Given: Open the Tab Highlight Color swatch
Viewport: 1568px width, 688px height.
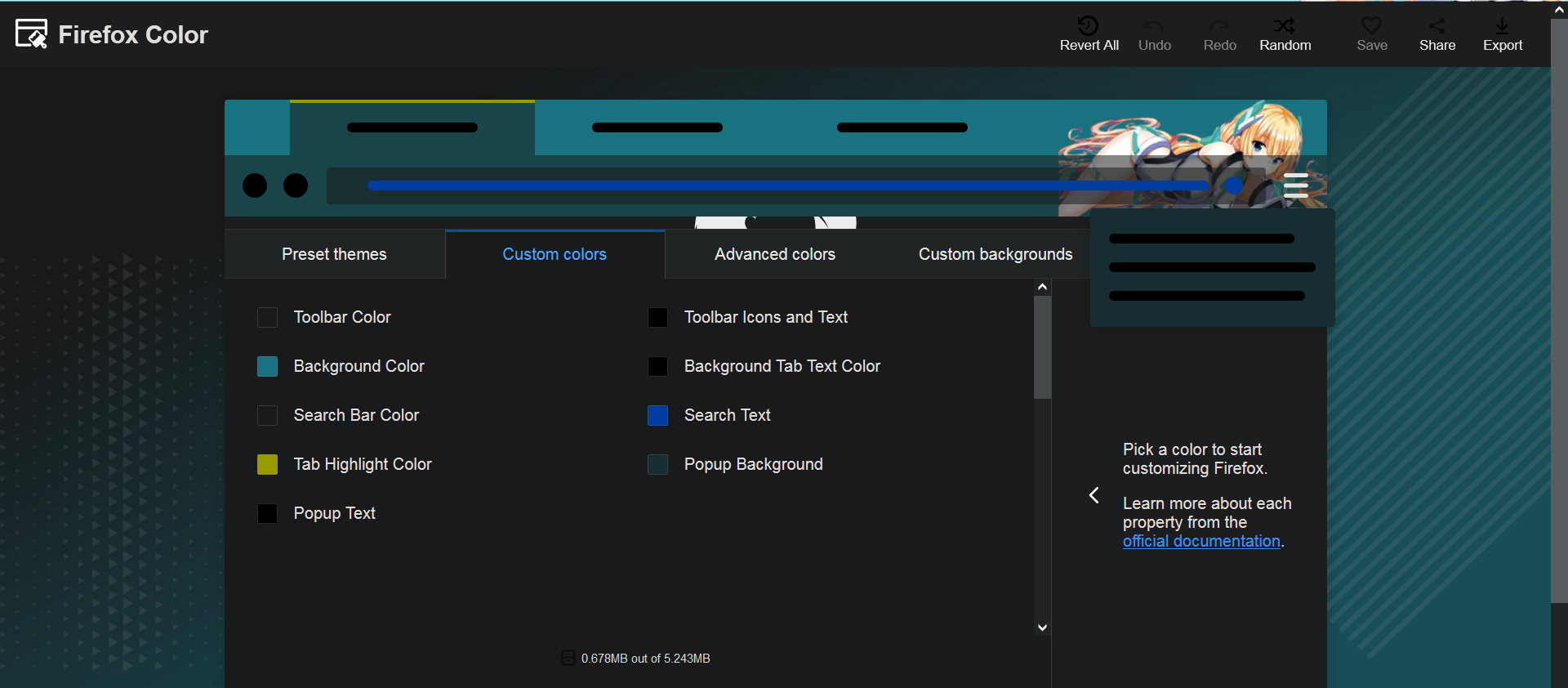Looking at the screenshot, I should (x=267, y=464).
